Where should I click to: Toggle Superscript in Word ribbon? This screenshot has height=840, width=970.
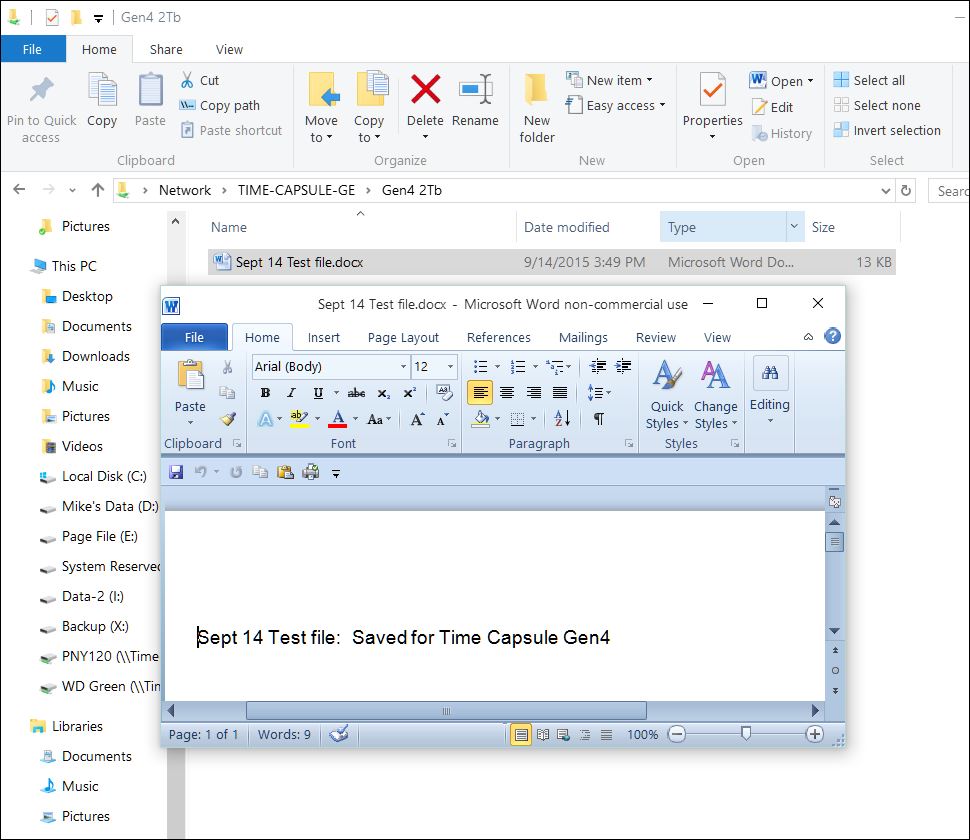click(410, 393)
